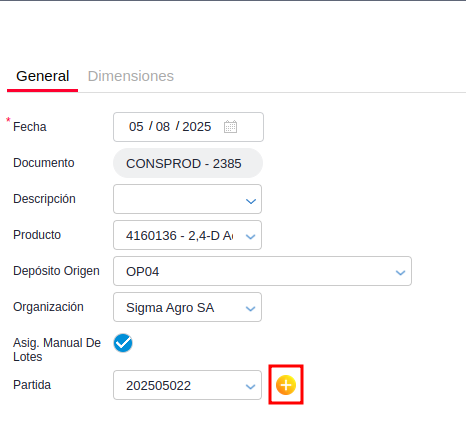Click the CONSPROD - 2385 document field

click(x=188, y=163)
